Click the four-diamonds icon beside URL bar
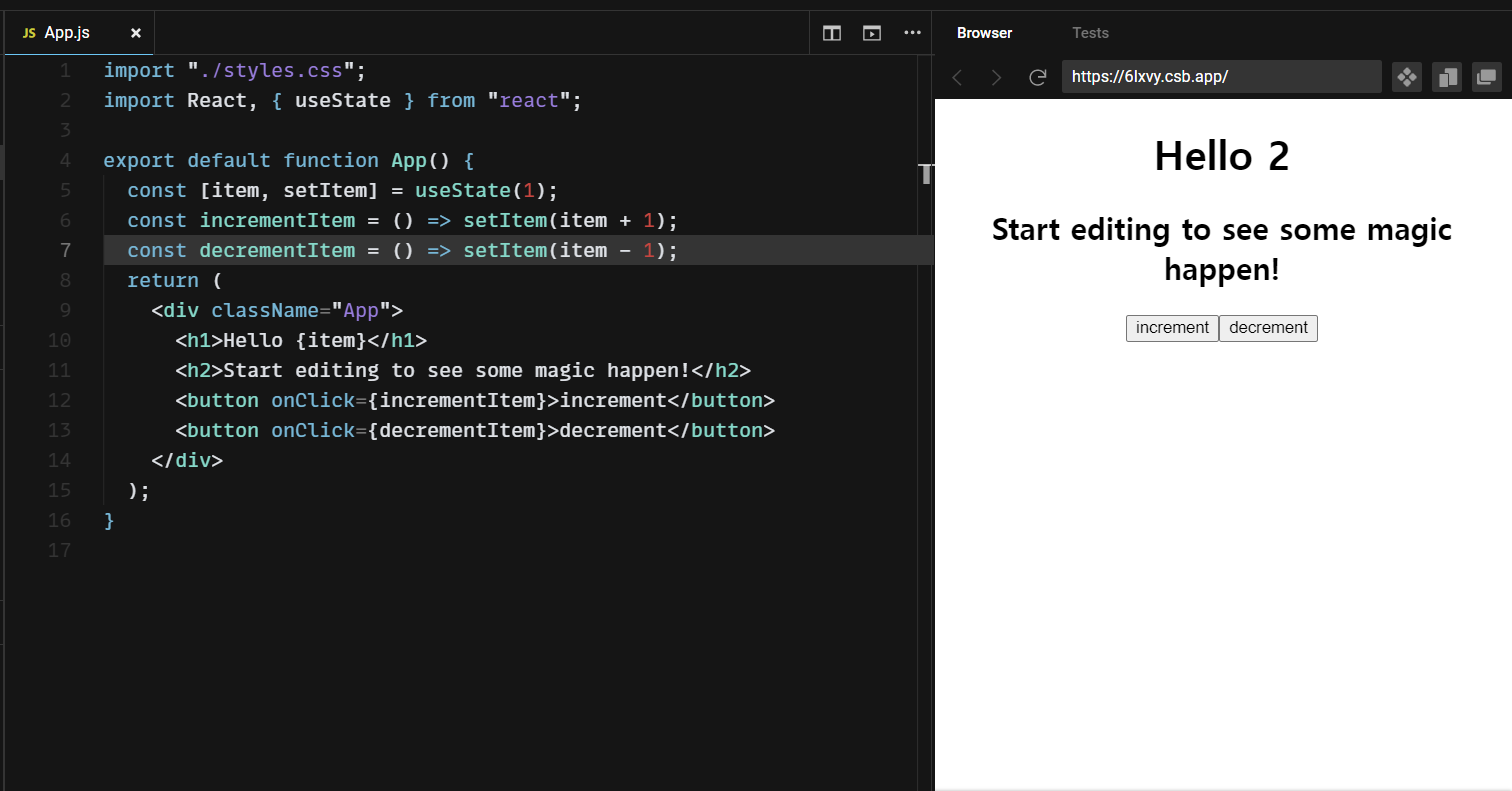The width and height of the screenshot is (1512, 791). (x=1407, y=77)
